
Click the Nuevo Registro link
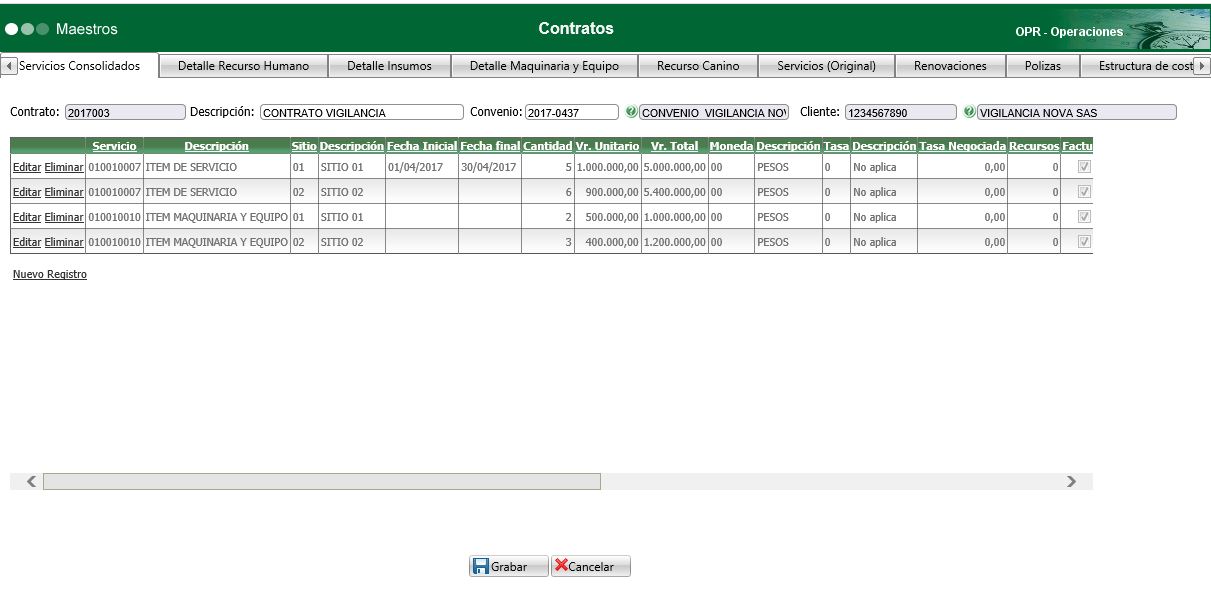50,274
